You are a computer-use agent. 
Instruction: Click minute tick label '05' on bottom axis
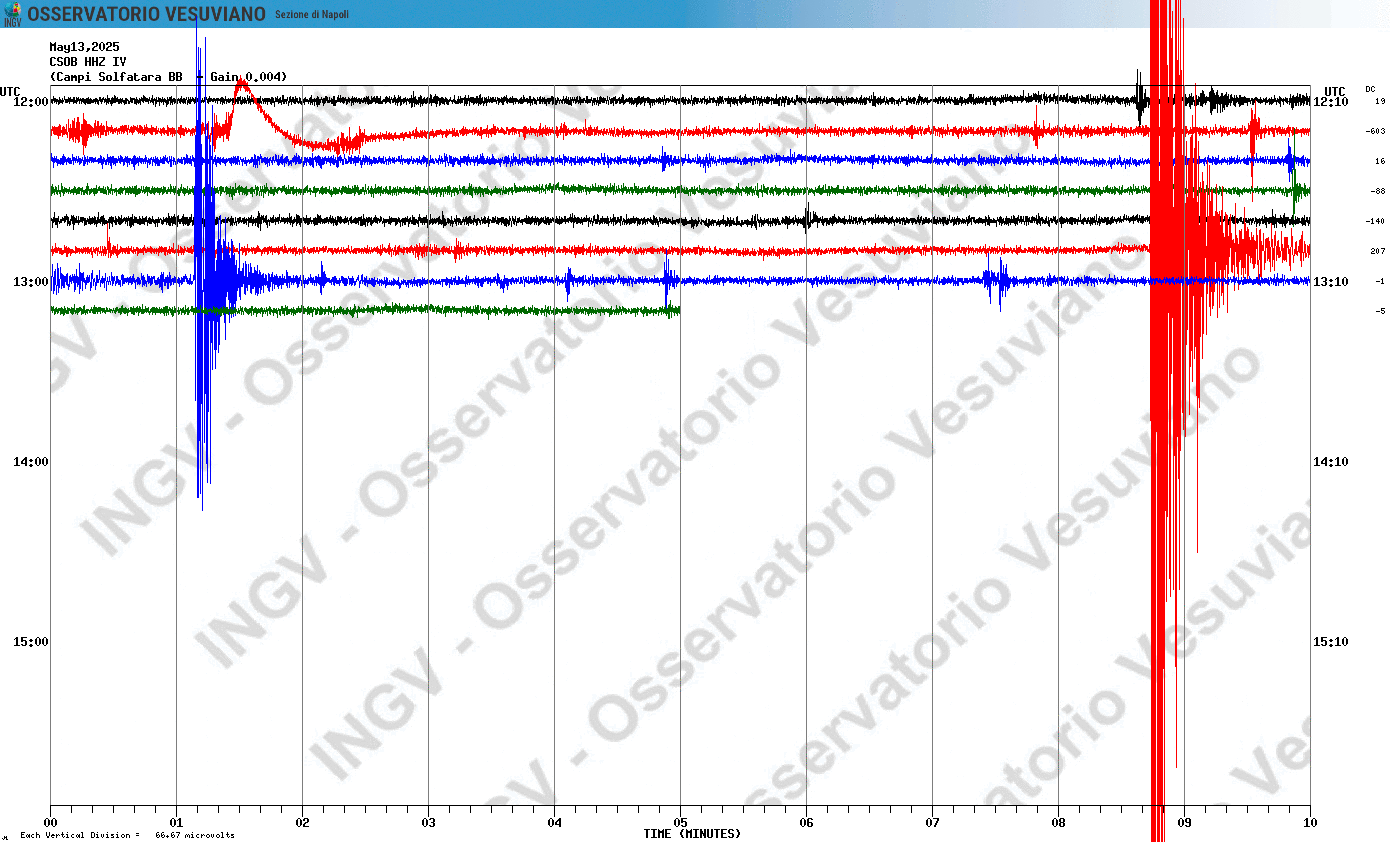681,823
